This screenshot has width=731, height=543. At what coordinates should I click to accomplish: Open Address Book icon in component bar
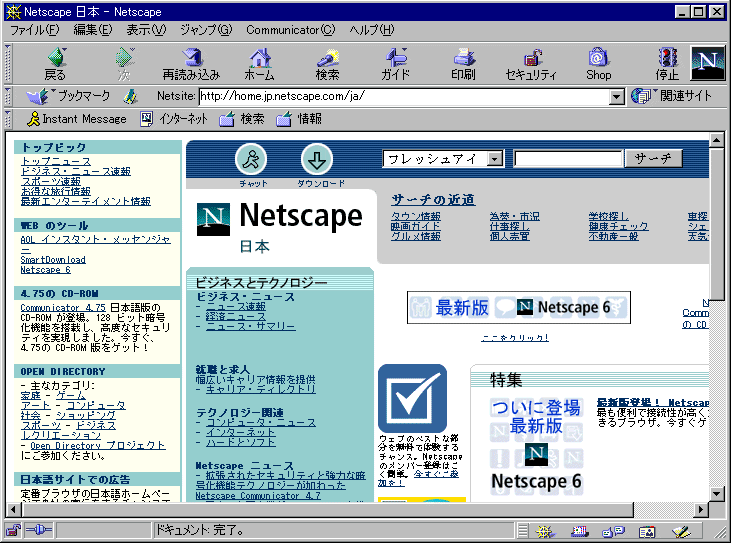coord(647,531)
